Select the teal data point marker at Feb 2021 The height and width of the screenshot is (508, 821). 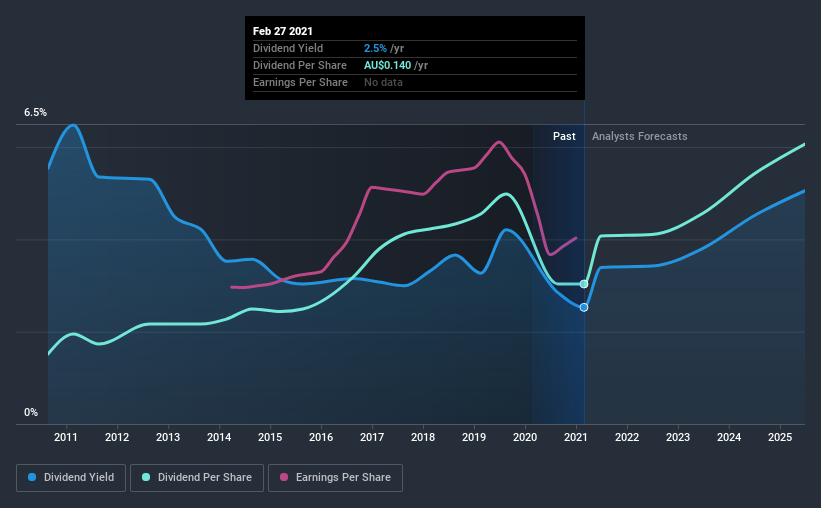(584, 284)
